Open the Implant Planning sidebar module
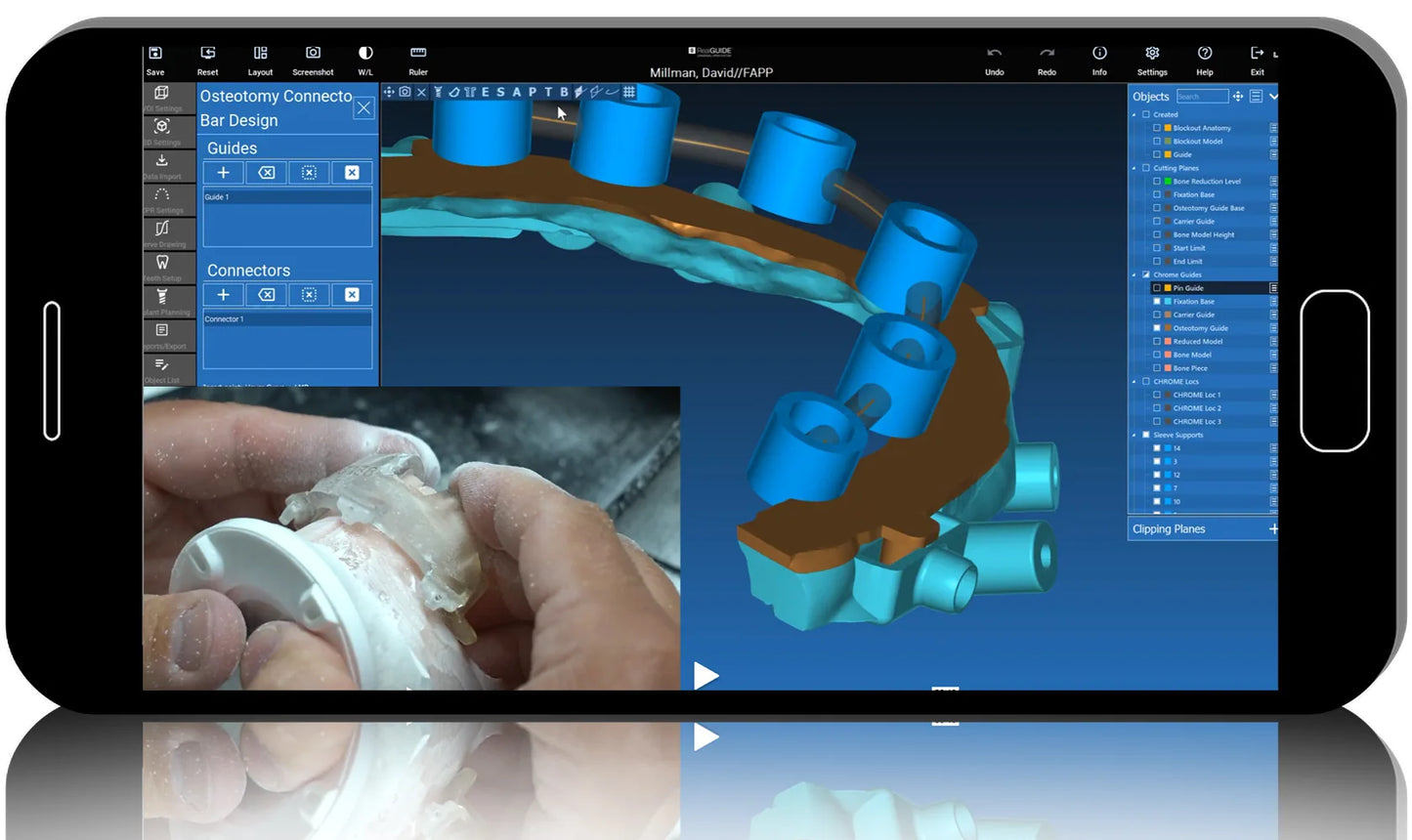This screenshot has width=1412, height=840. point(162,299)
